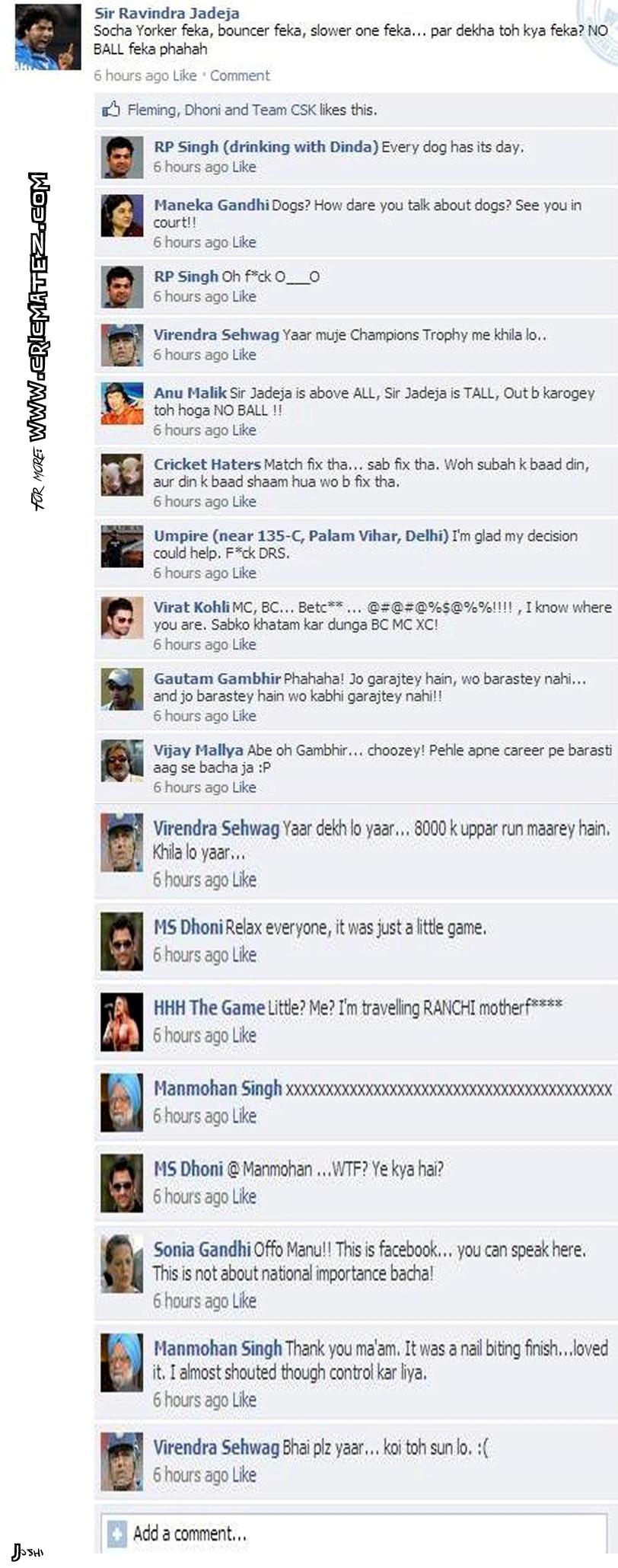618x1568 pixels.
Task: Open the Virat Kohli profile name link
Action: 191,607
